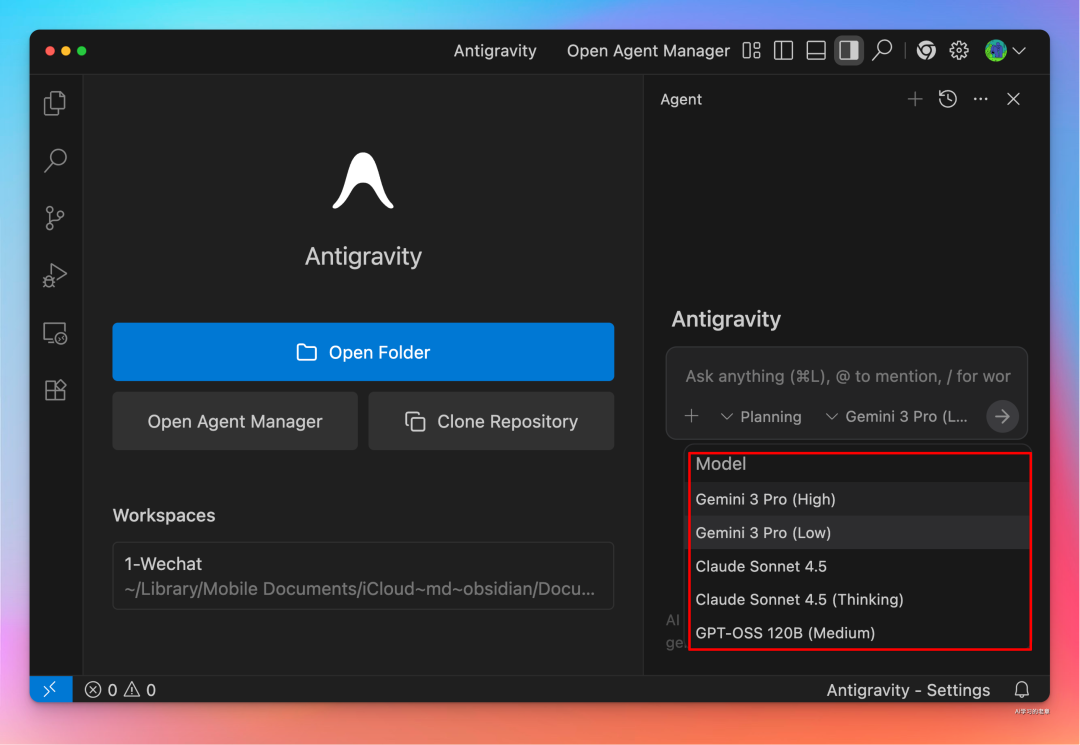Click the Workspaces heading
The width and height of the screenshot is (1080, 745).
[164, 515]
